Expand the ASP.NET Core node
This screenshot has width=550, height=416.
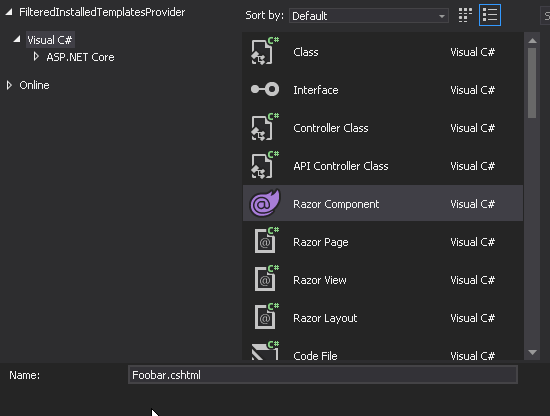pos(36,56)
